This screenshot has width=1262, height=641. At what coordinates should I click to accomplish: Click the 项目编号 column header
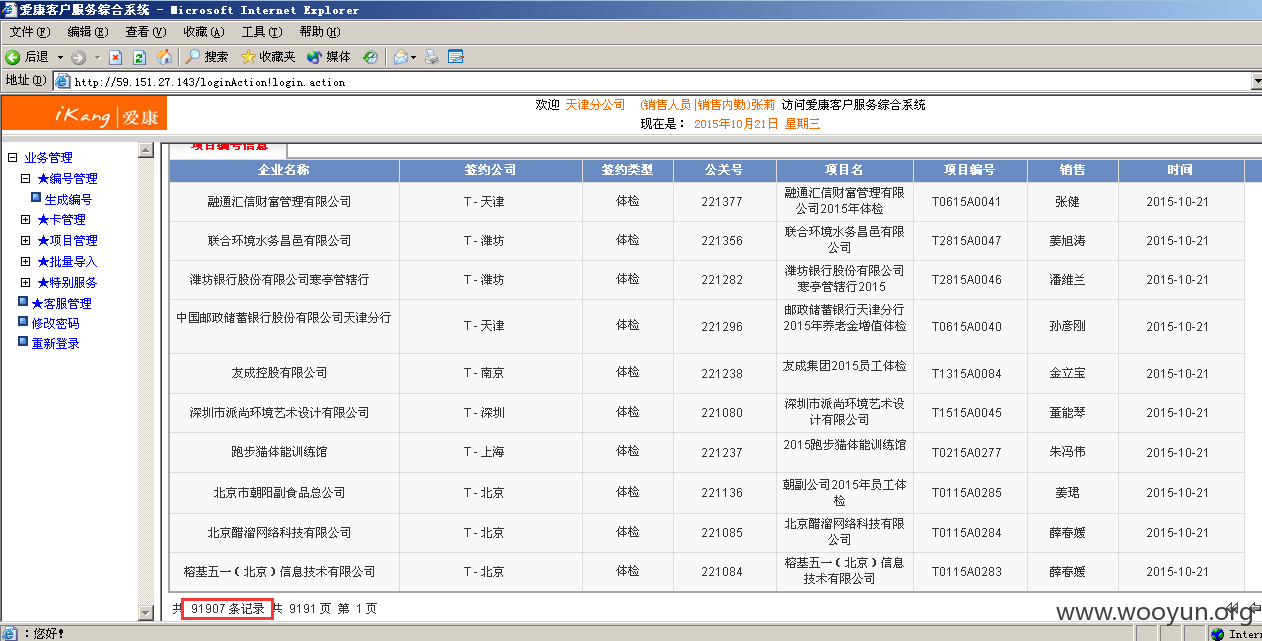(x=970, y=170)
